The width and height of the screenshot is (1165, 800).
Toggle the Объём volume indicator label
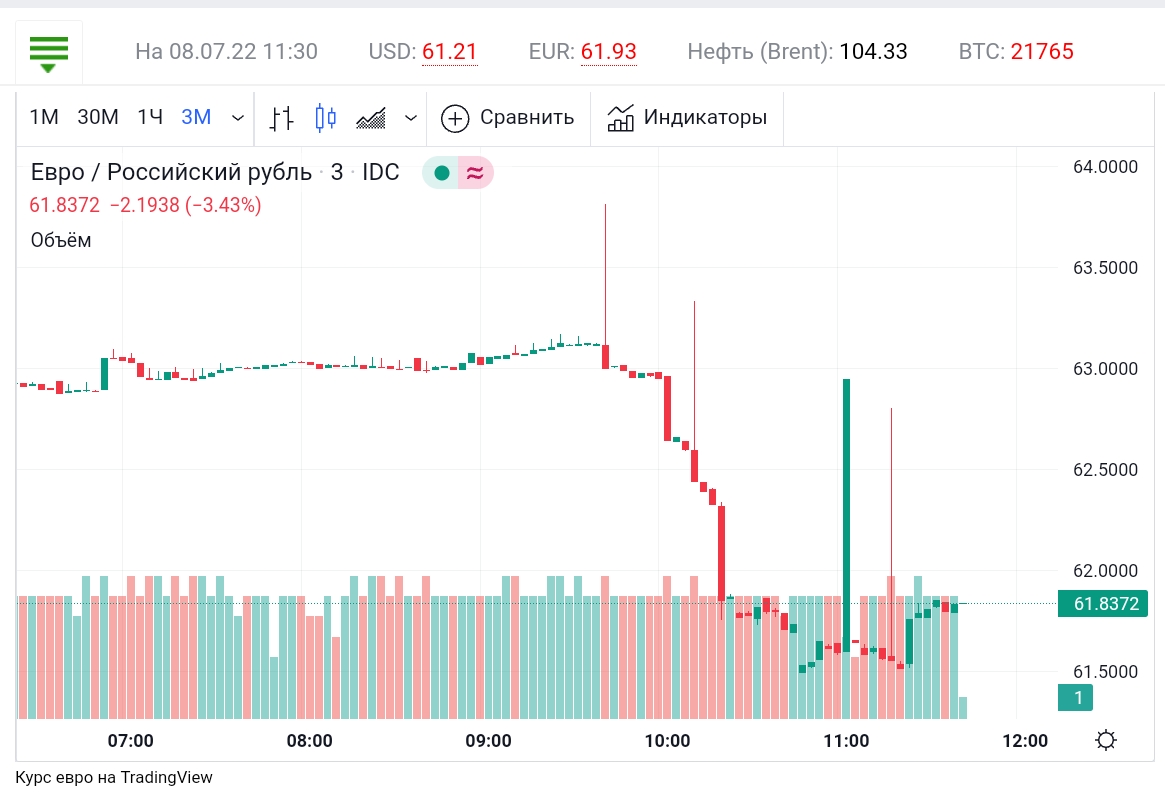[61, 240]
